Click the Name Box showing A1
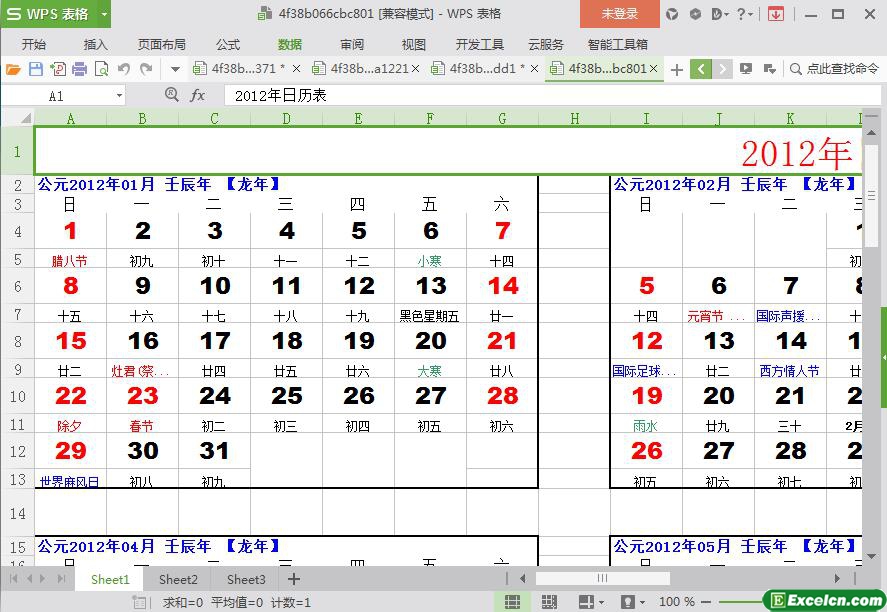The width and height of the screenshot is (887, 612). (57, 96)
